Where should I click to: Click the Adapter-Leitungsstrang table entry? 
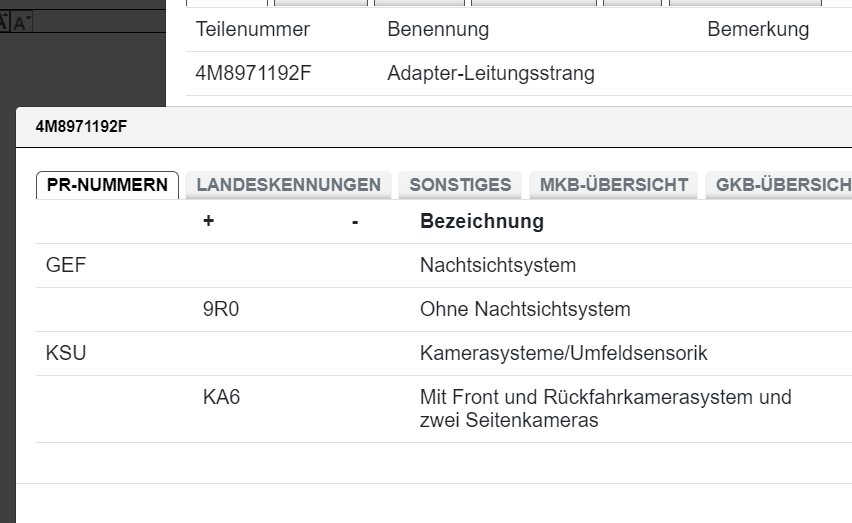coord(491,73)
